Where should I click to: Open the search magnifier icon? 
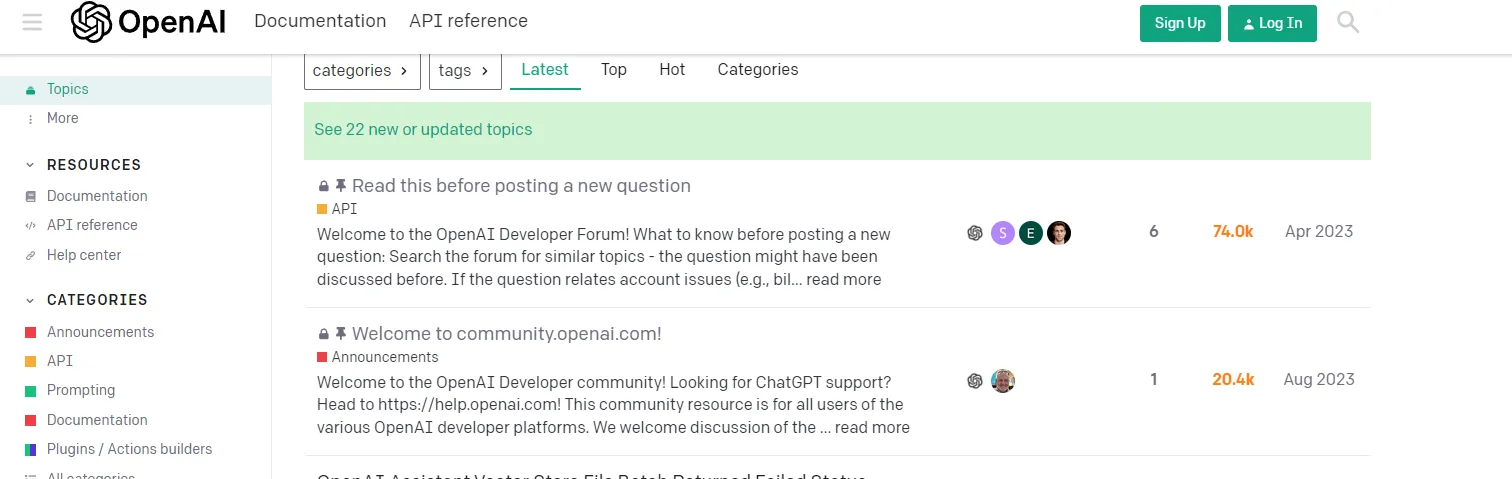1348,22
